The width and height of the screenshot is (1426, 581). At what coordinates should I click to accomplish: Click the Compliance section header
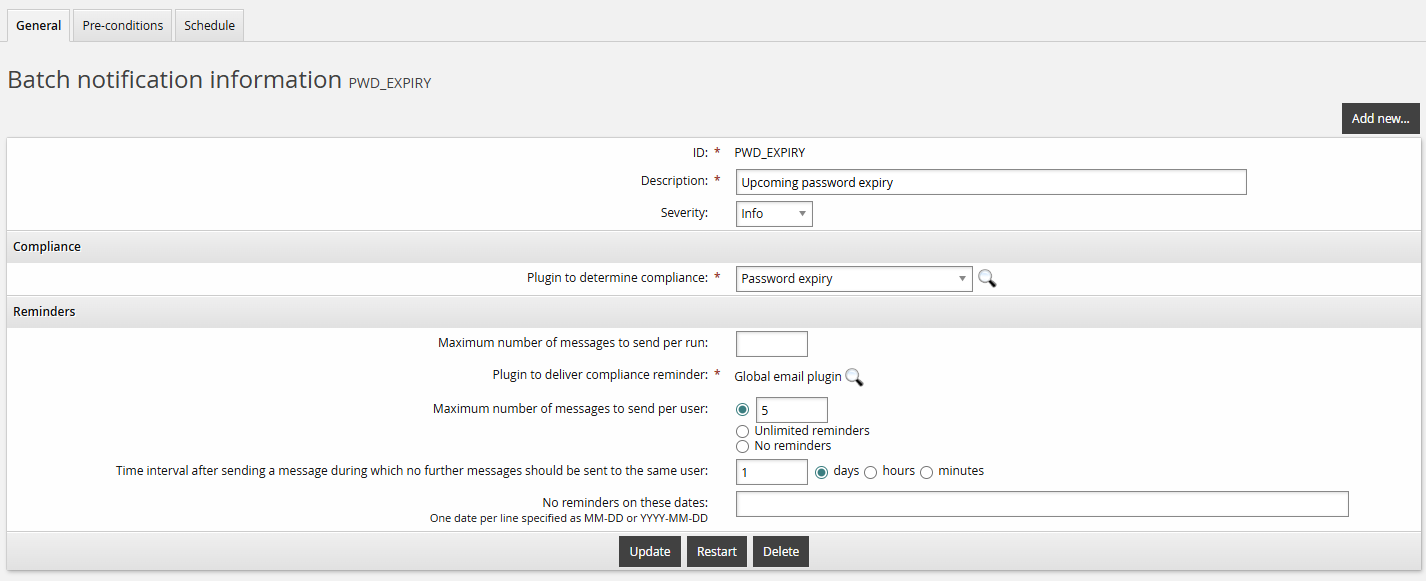click(714, 247)
